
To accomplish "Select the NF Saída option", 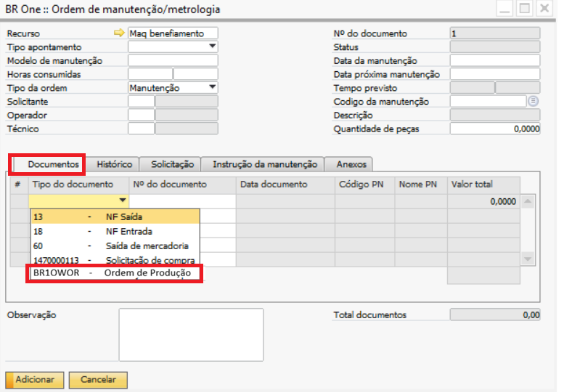I will pyautogui.click(x=115, y=217).
